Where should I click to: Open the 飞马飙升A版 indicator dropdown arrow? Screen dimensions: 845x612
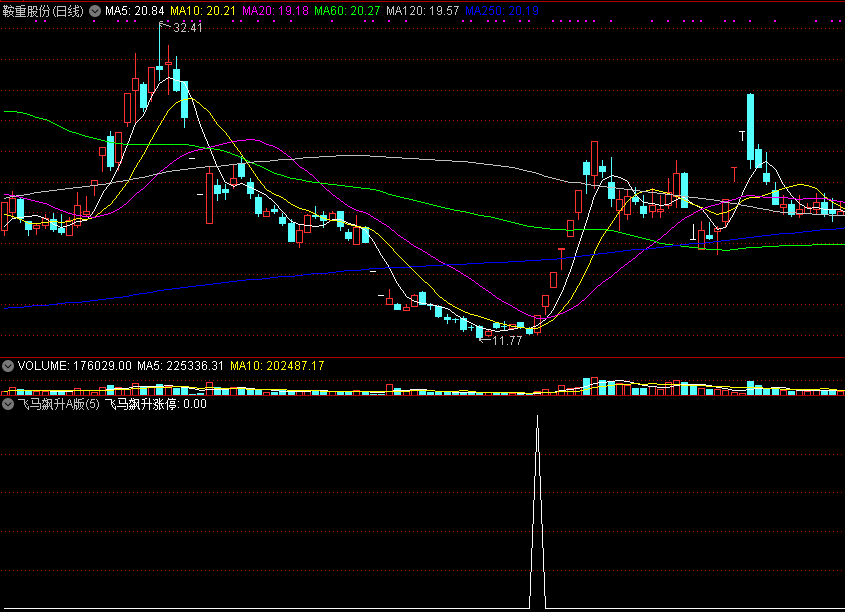tap(8, 404)
